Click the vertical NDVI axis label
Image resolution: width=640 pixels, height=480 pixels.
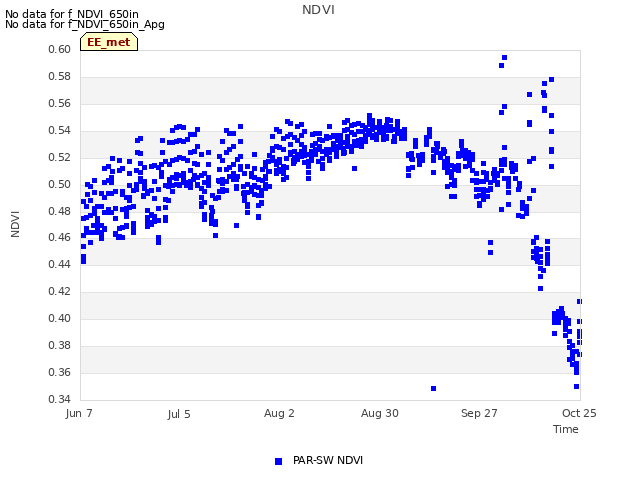[x=15, y=224]
